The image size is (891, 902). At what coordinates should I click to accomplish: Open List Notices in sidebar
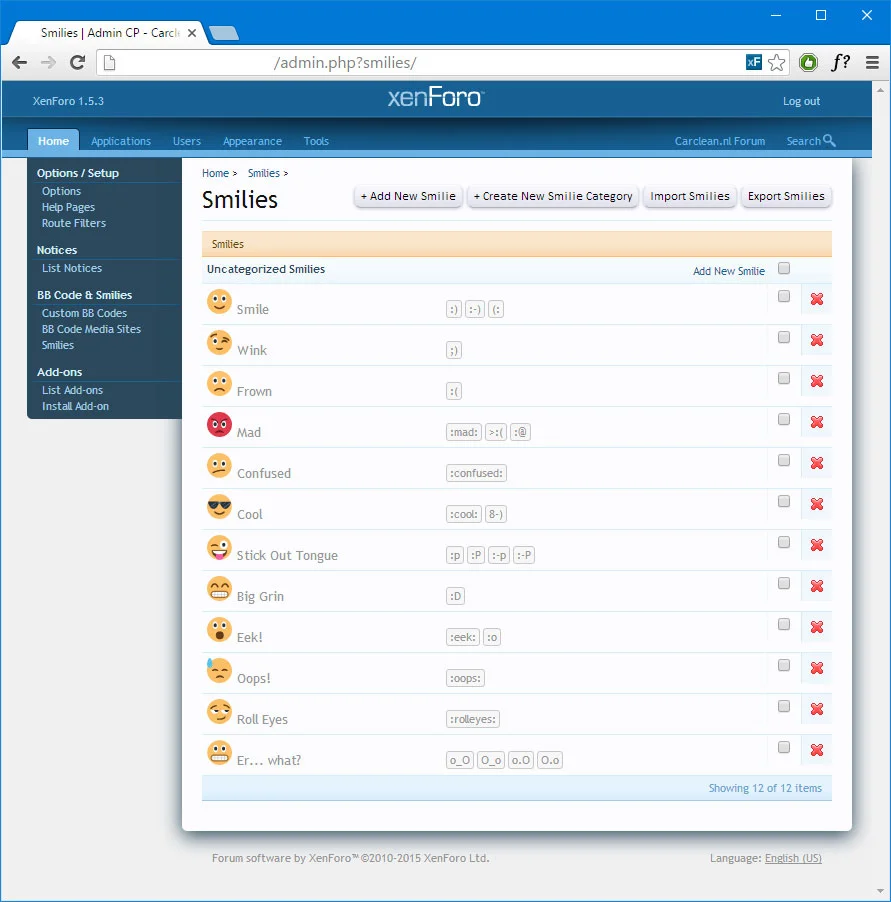tap(71, 268)
